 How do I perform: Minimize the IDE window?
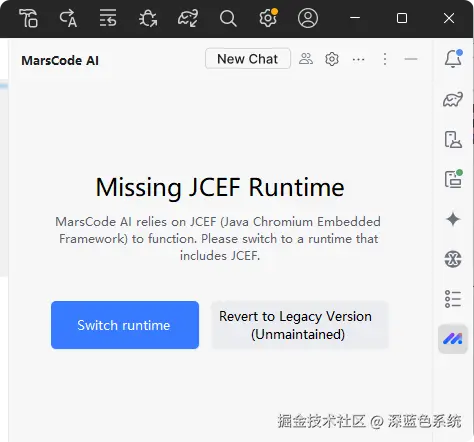355,18
